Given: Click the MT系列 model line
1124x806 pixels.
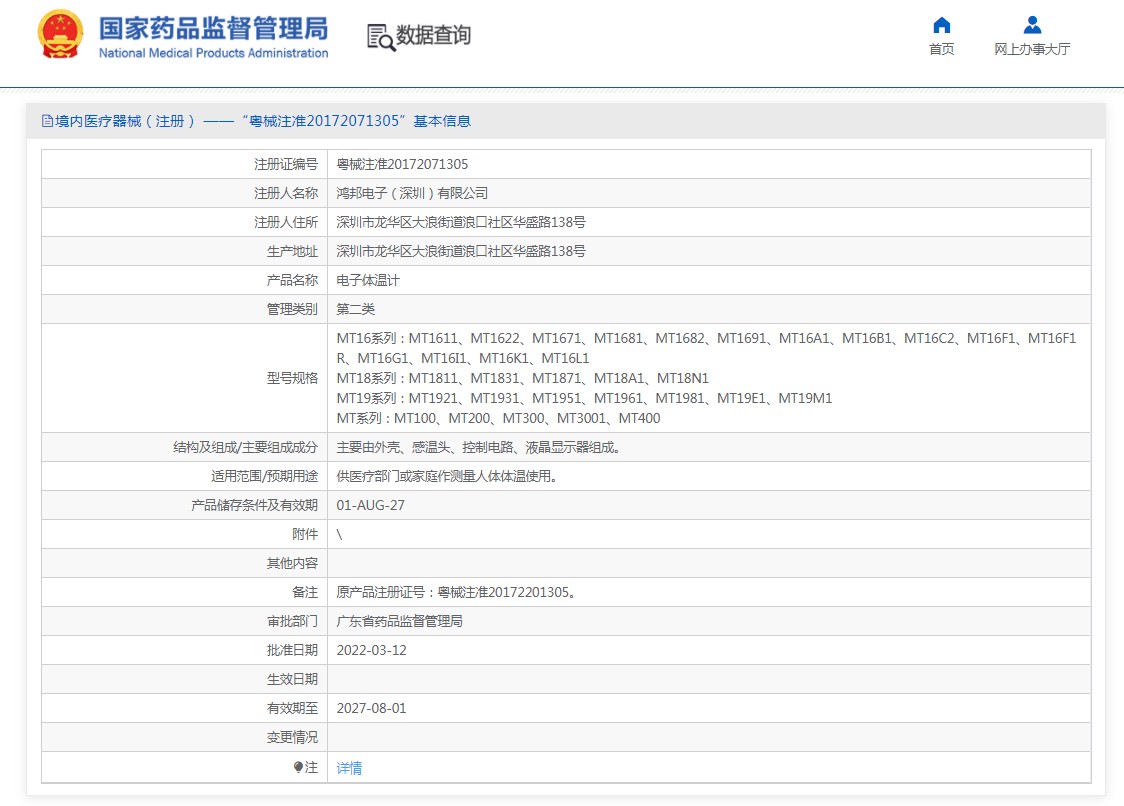Looking at the screenshot, I should [x=498, y=418].
